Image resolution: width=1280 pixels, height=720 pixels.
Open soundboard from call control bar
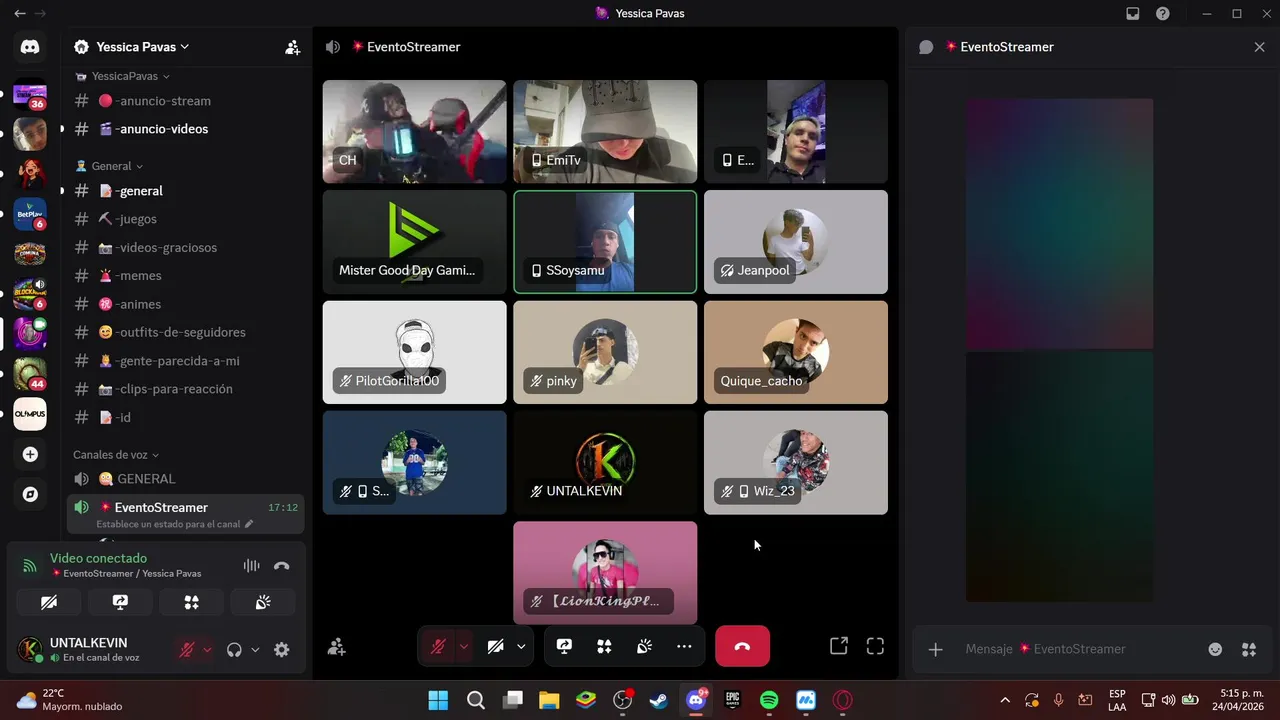(644, 647)
